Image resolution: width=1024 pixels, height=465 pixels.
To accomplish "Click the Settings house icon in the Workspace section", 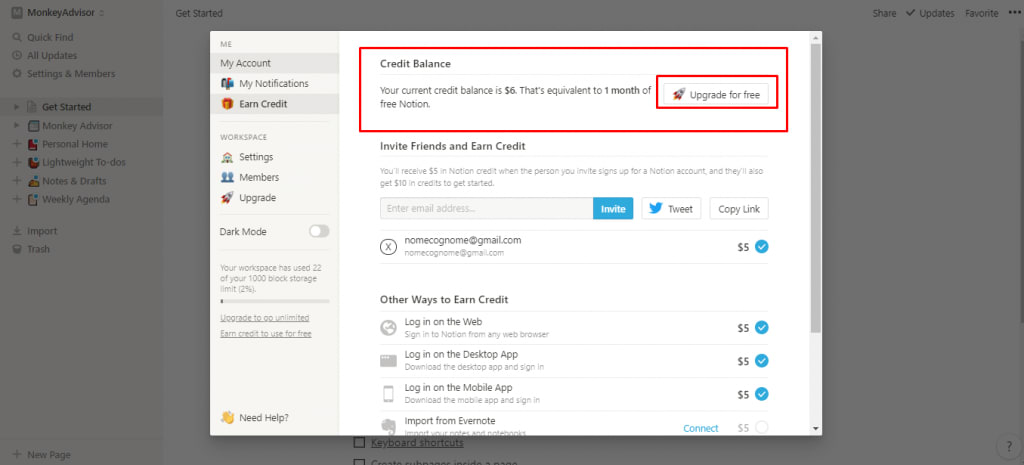I will [227, 157].
